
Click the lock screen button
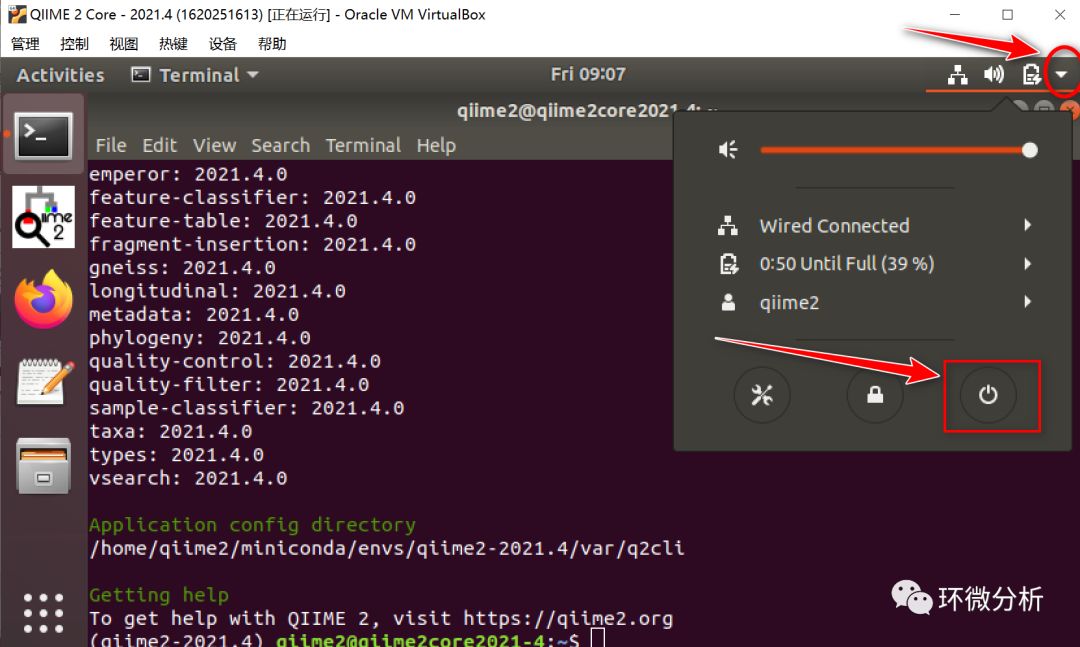875,396
